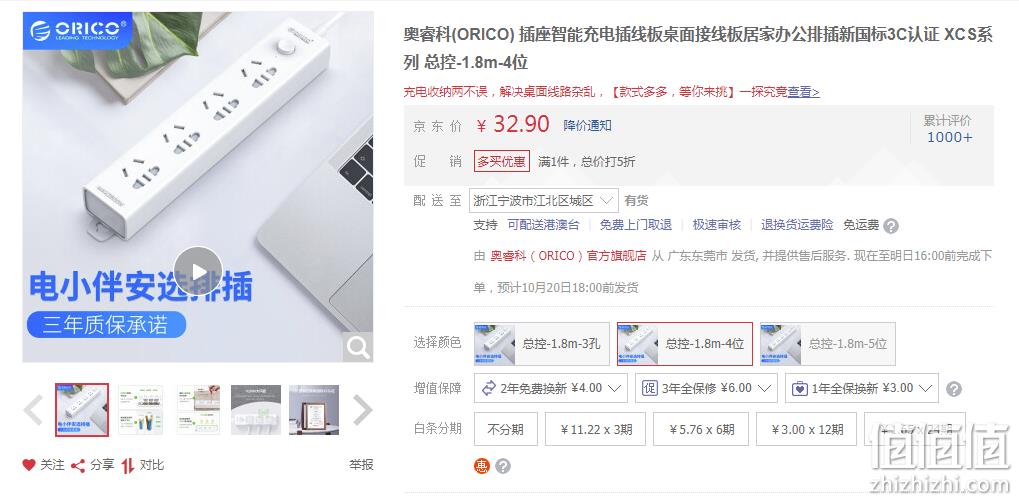The width and height of the screenshot is (1019, 502).
Task: Click the magnifier zoom icon on image
Action: (357, 347)
